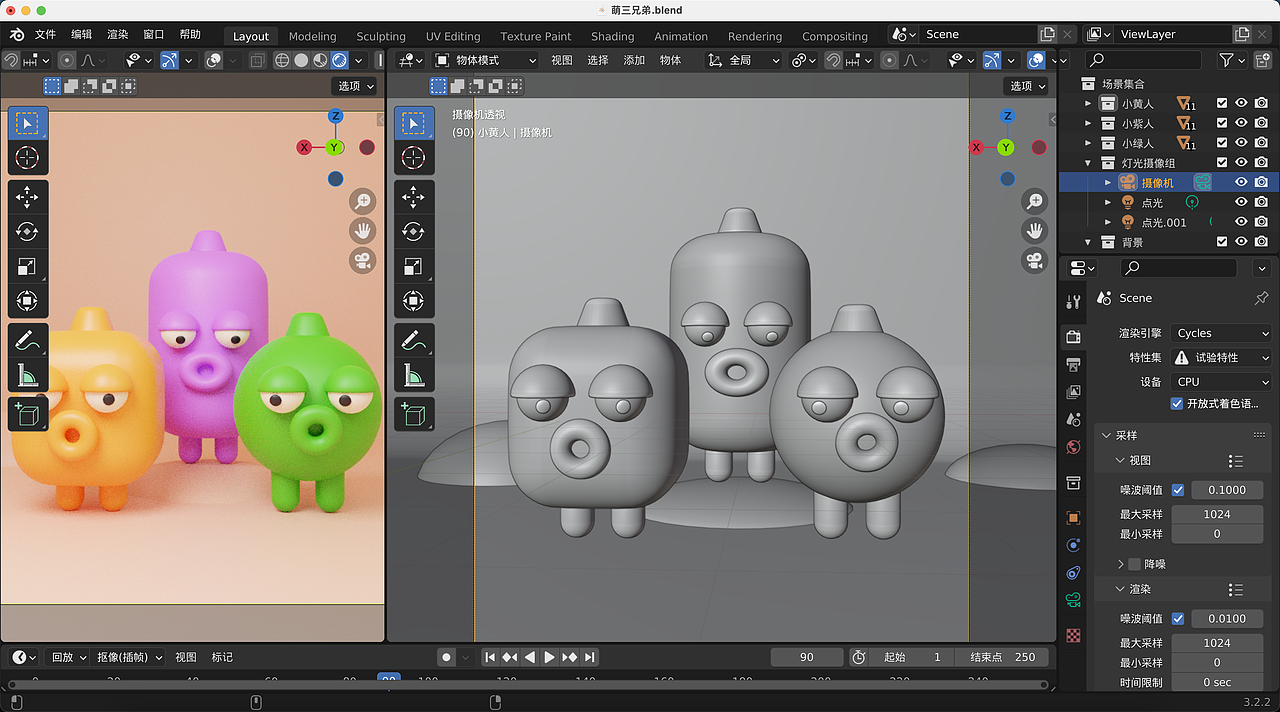Open the 渲染引擎 dropdown showing Cycles
1280x712 pixels.
tap(1220, 333)
